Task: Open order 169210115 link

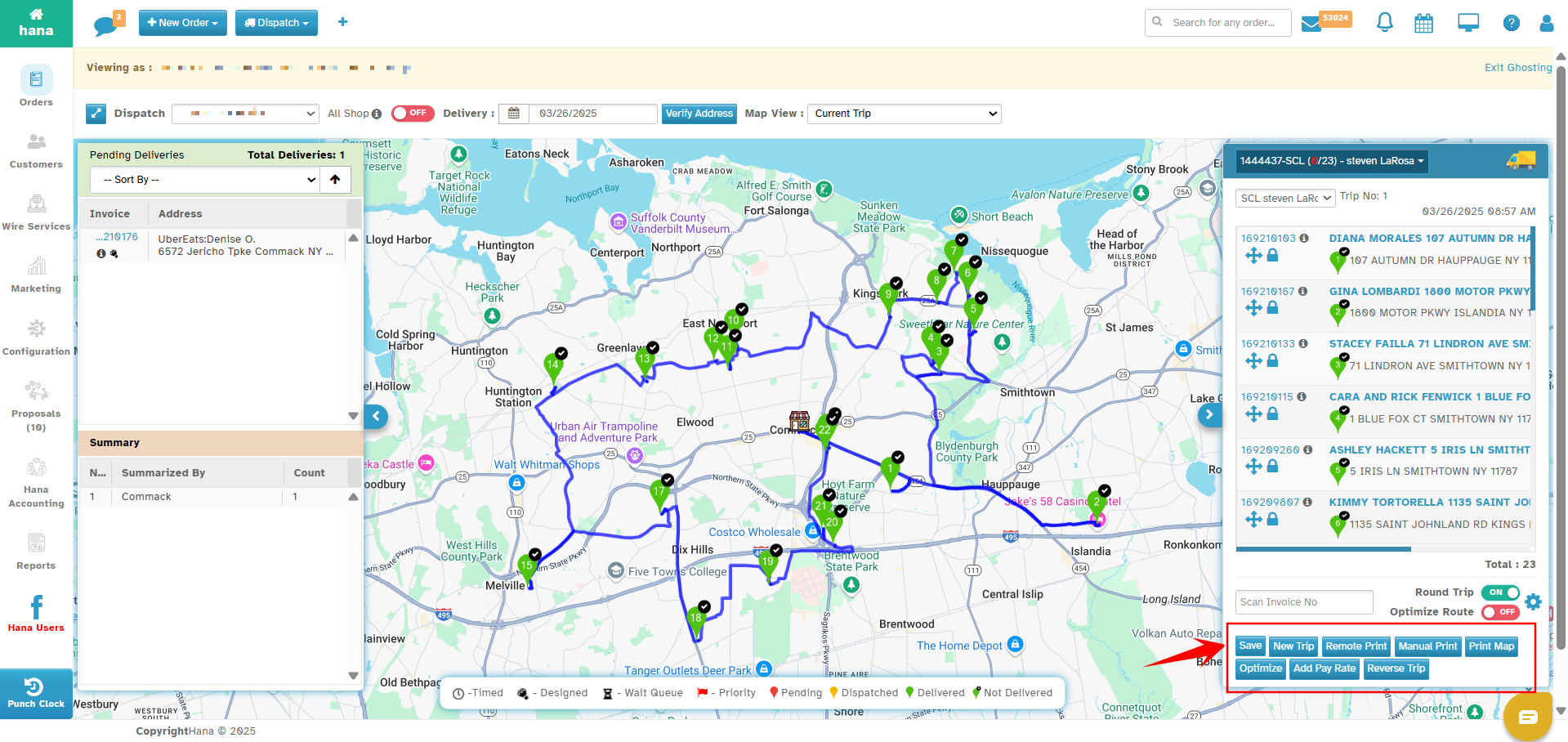Action: click(1266, 397)
